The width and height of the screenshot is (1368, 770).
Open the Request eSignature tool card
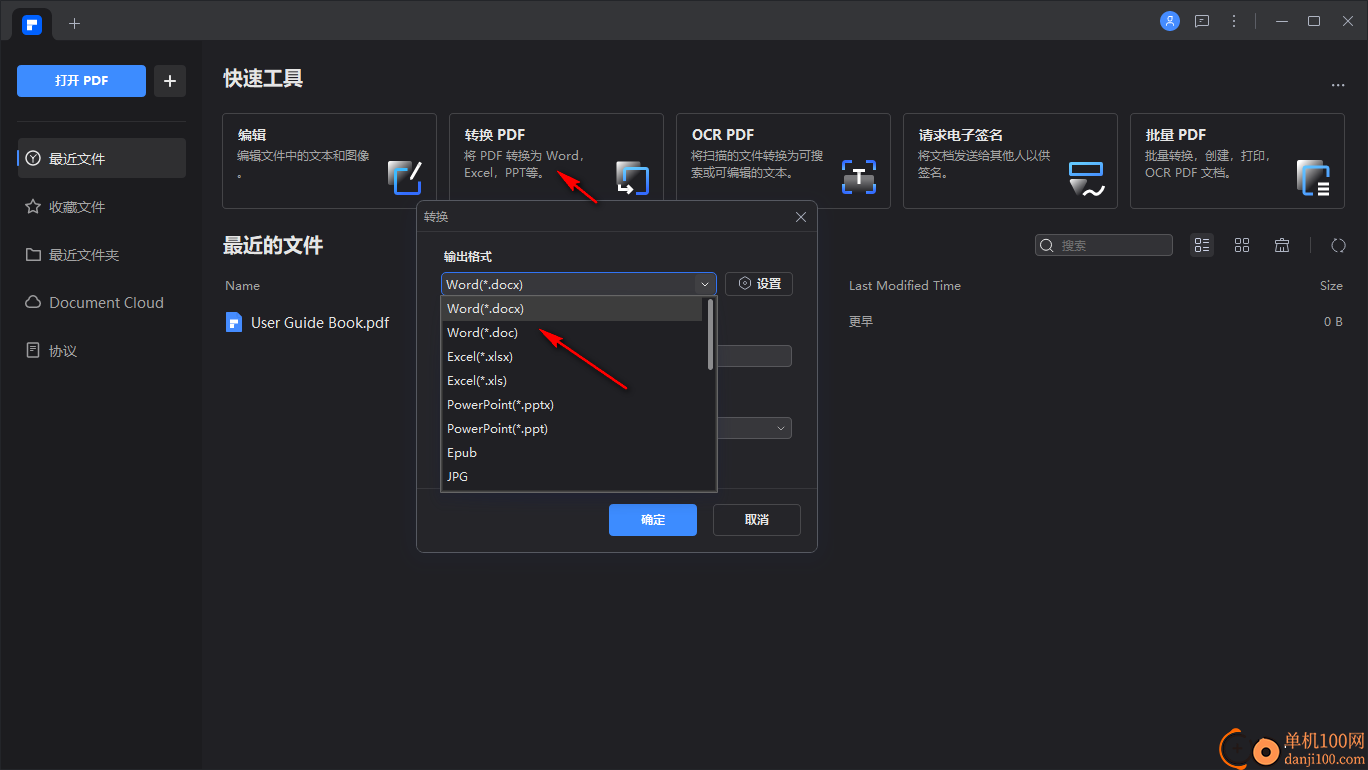tap(1010, 161)
